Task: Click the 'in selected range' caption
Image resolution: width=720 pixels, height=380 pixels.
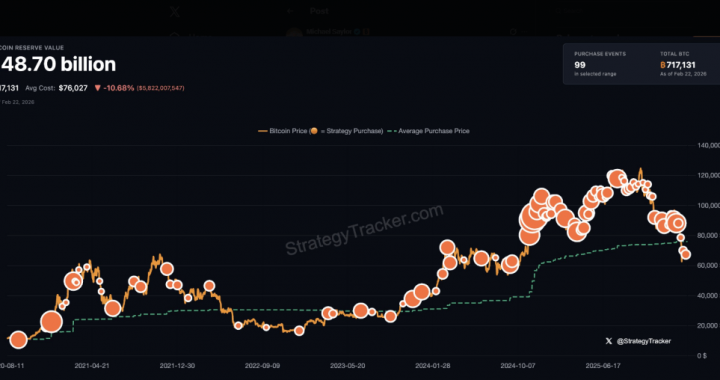Action: (595, 74)
